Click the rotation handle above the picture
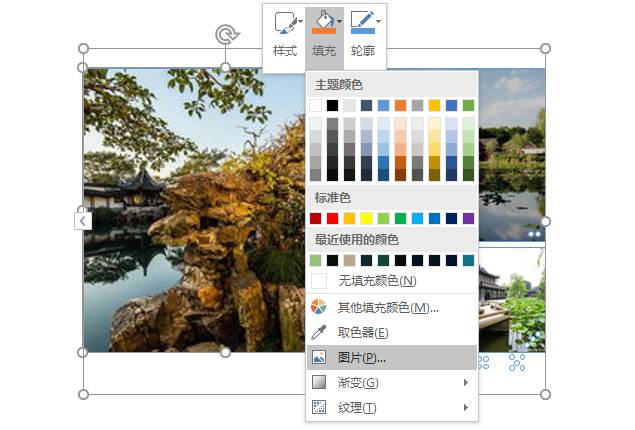 coord(226,34)
